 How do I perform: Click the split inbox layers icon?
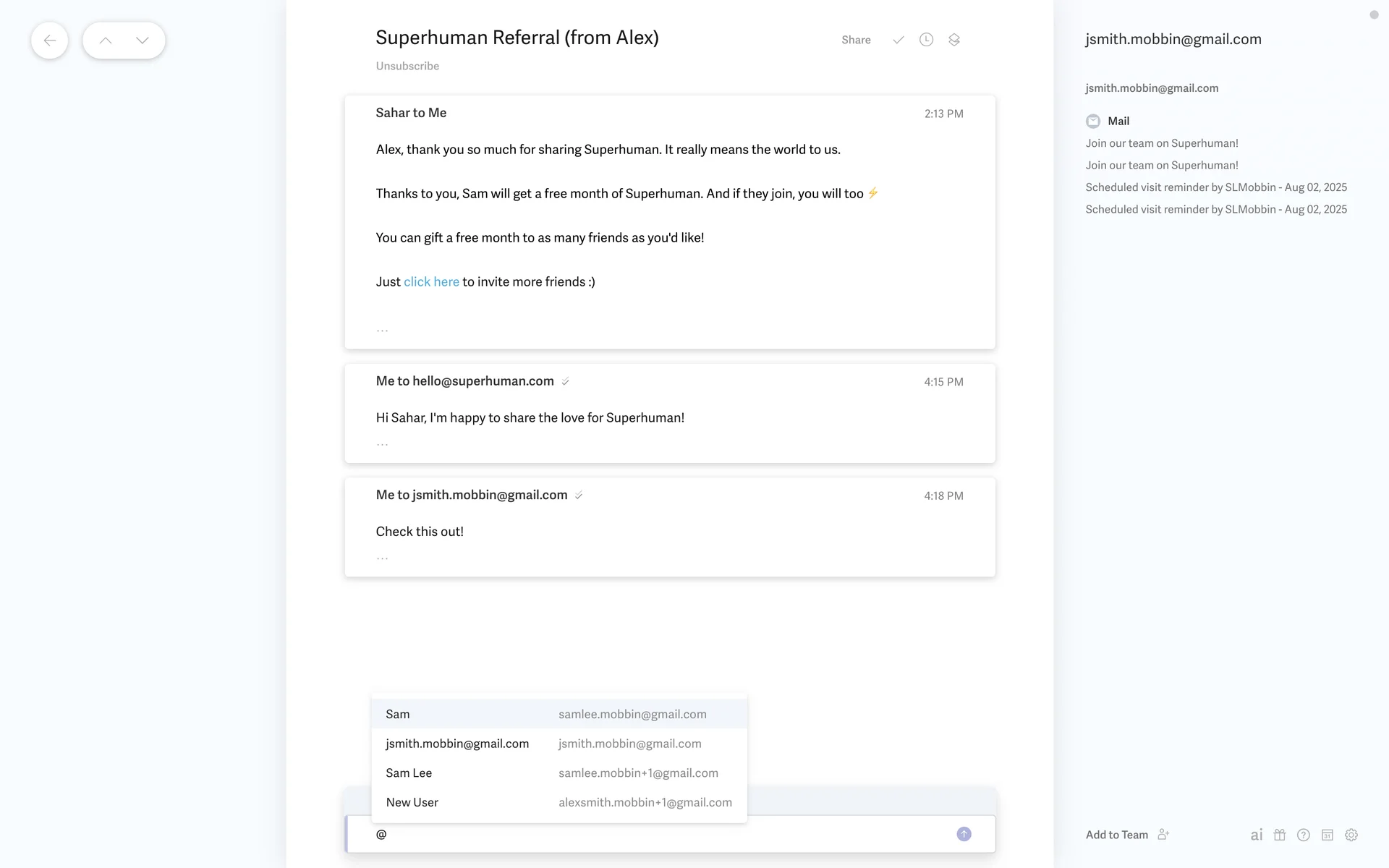coord(954,40)
